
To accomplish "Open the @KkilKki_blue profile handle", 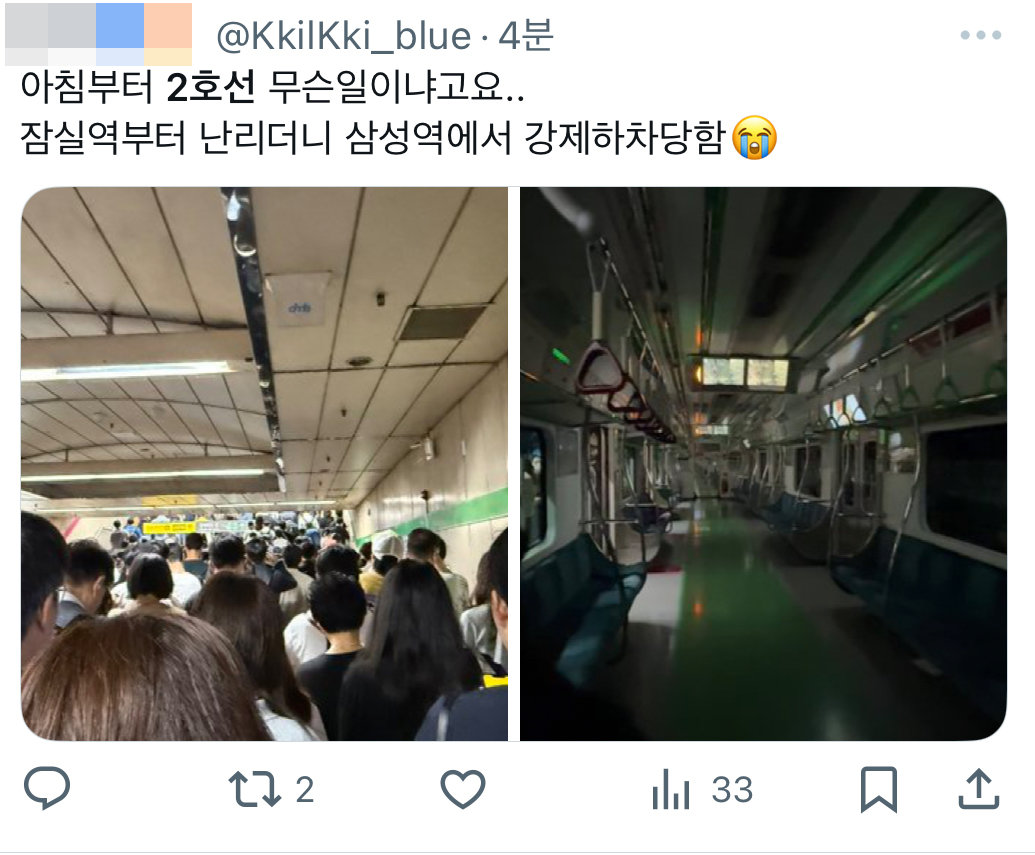I will tap(343, 36).
